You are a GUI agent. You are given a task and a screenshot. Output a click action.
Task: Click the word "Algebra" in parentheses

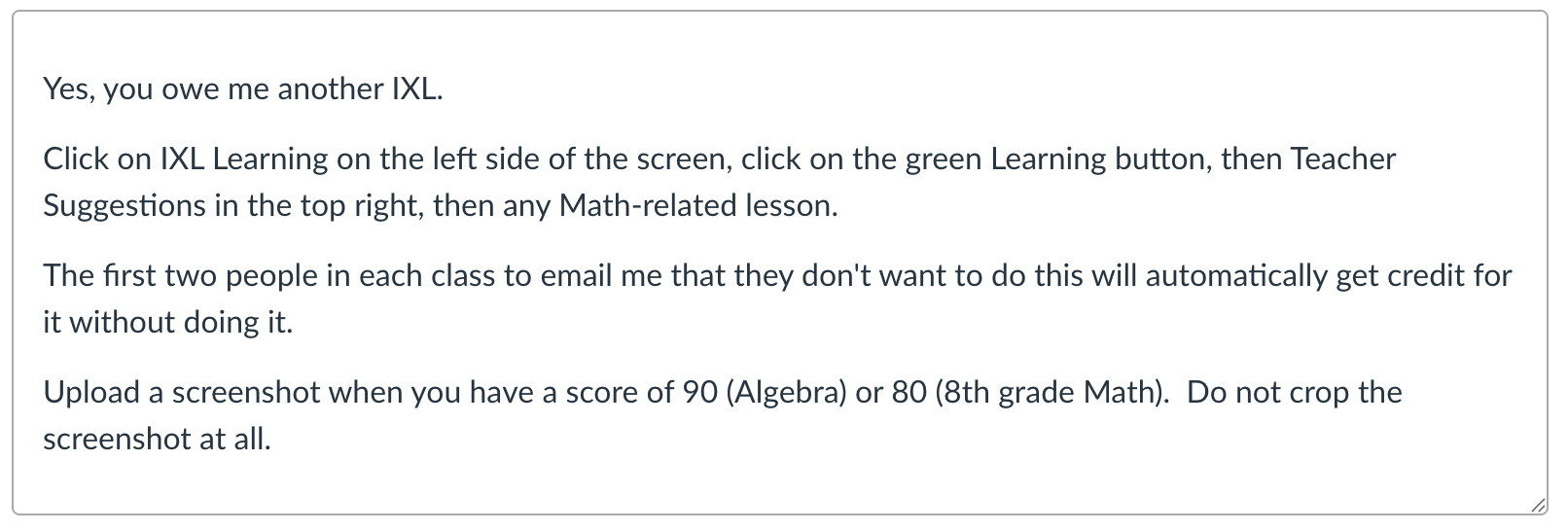tap(786, 393)
